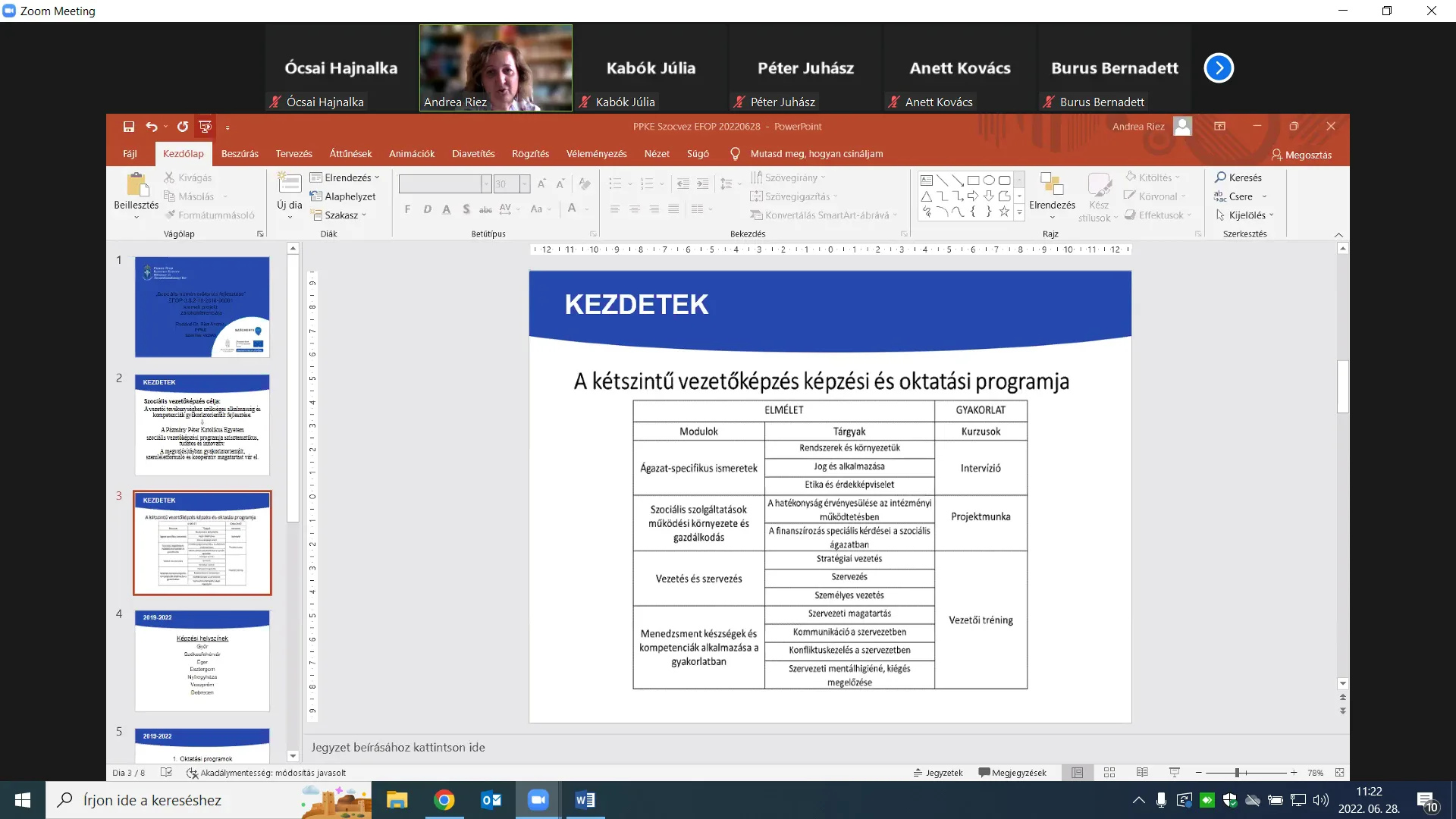Click the Megosztás share button

[x=1301, y=155]
